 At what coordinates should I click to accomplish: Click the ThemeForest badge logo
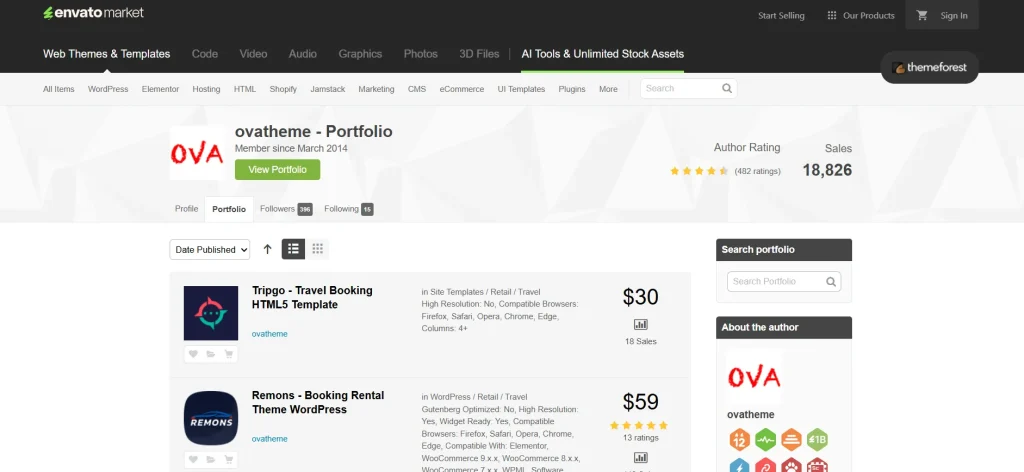click(x=929, y=68)
